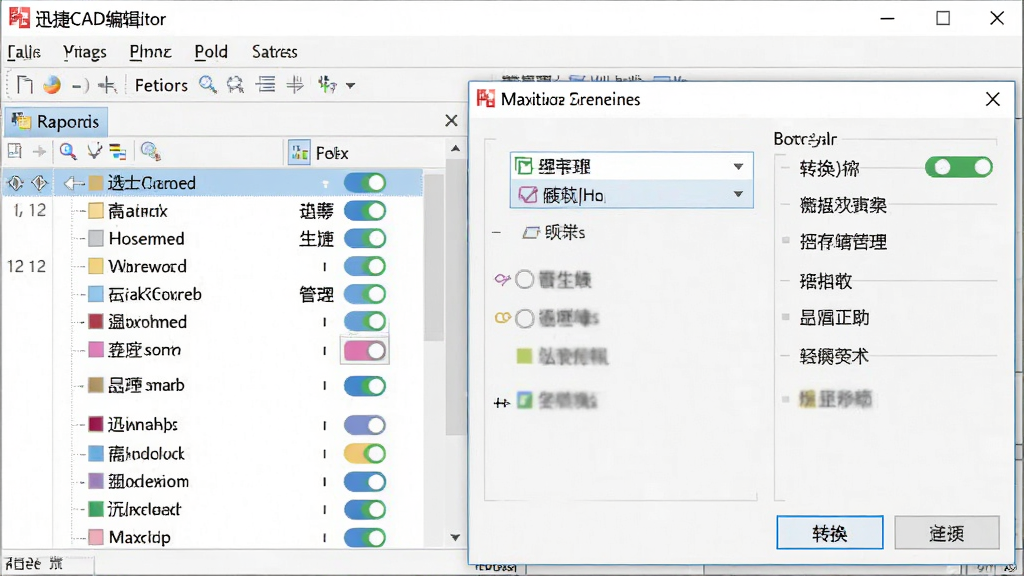Viewport: 1024px width, 576px height.
Task: Select the radio button next to the orange link icon
Action: (x=524, y=319)
